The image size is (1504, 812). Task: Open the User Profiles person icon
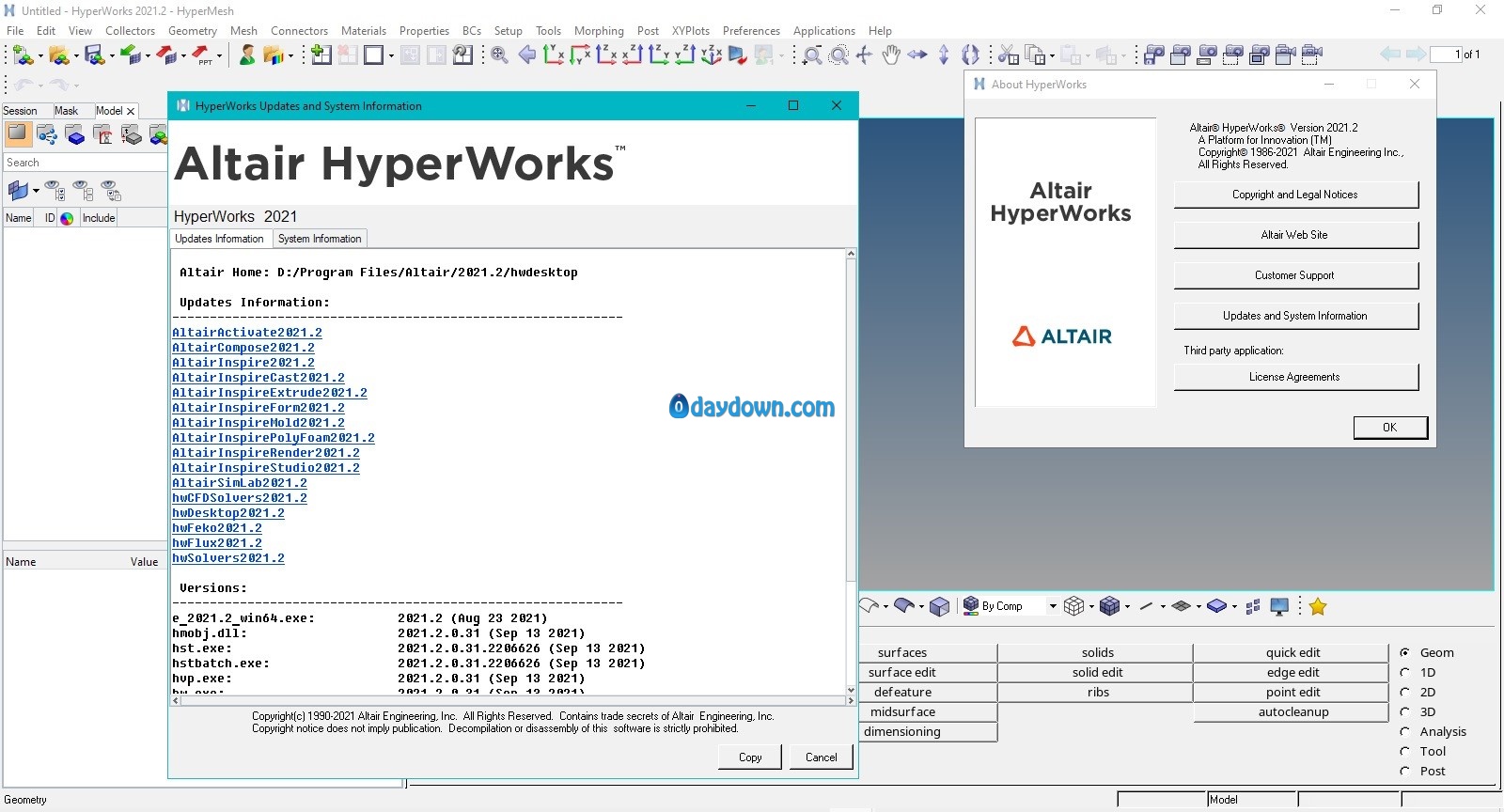point(246,55)
